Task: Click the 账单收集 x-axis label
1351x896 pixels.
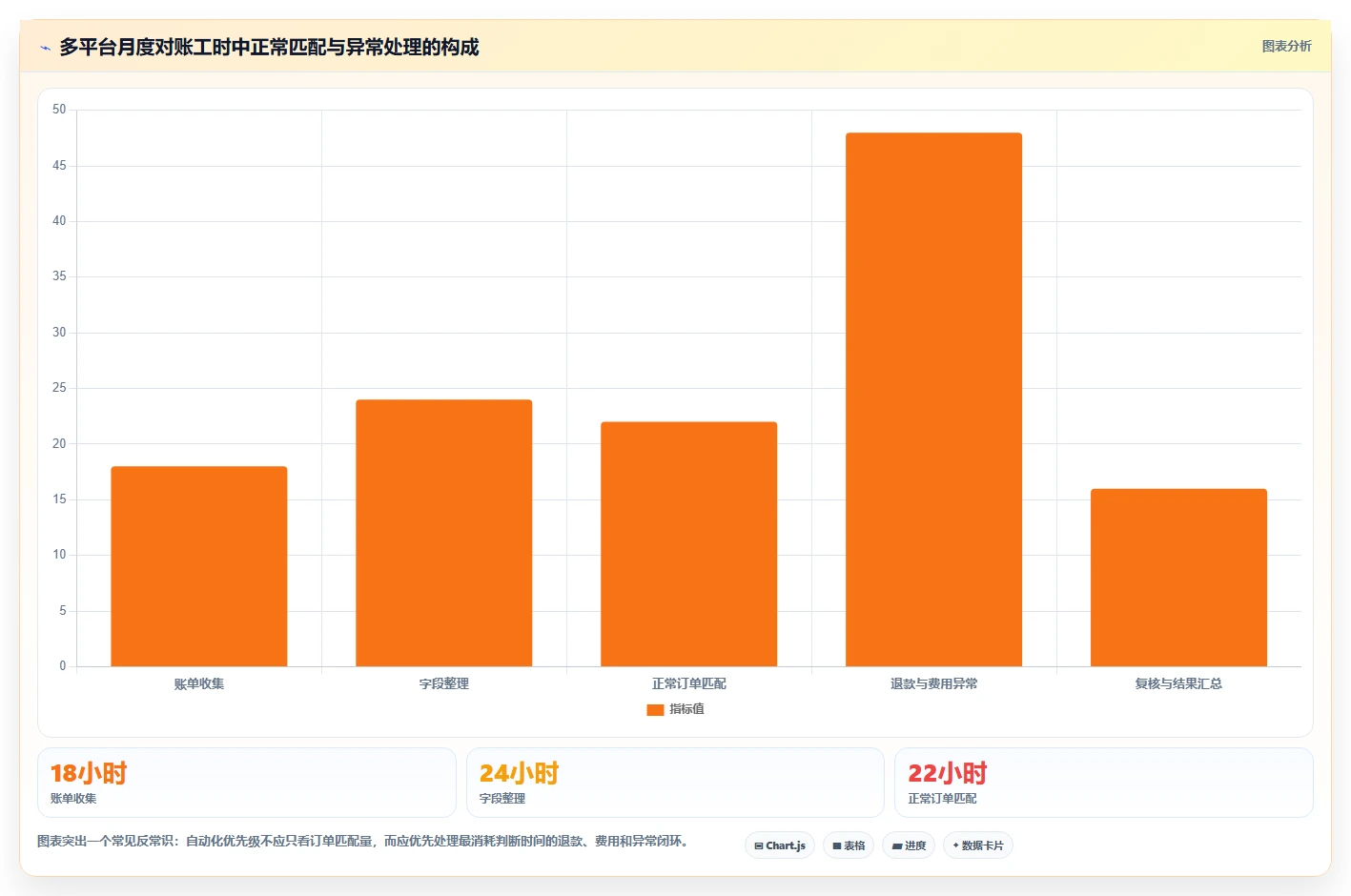Action: (199, 683)
